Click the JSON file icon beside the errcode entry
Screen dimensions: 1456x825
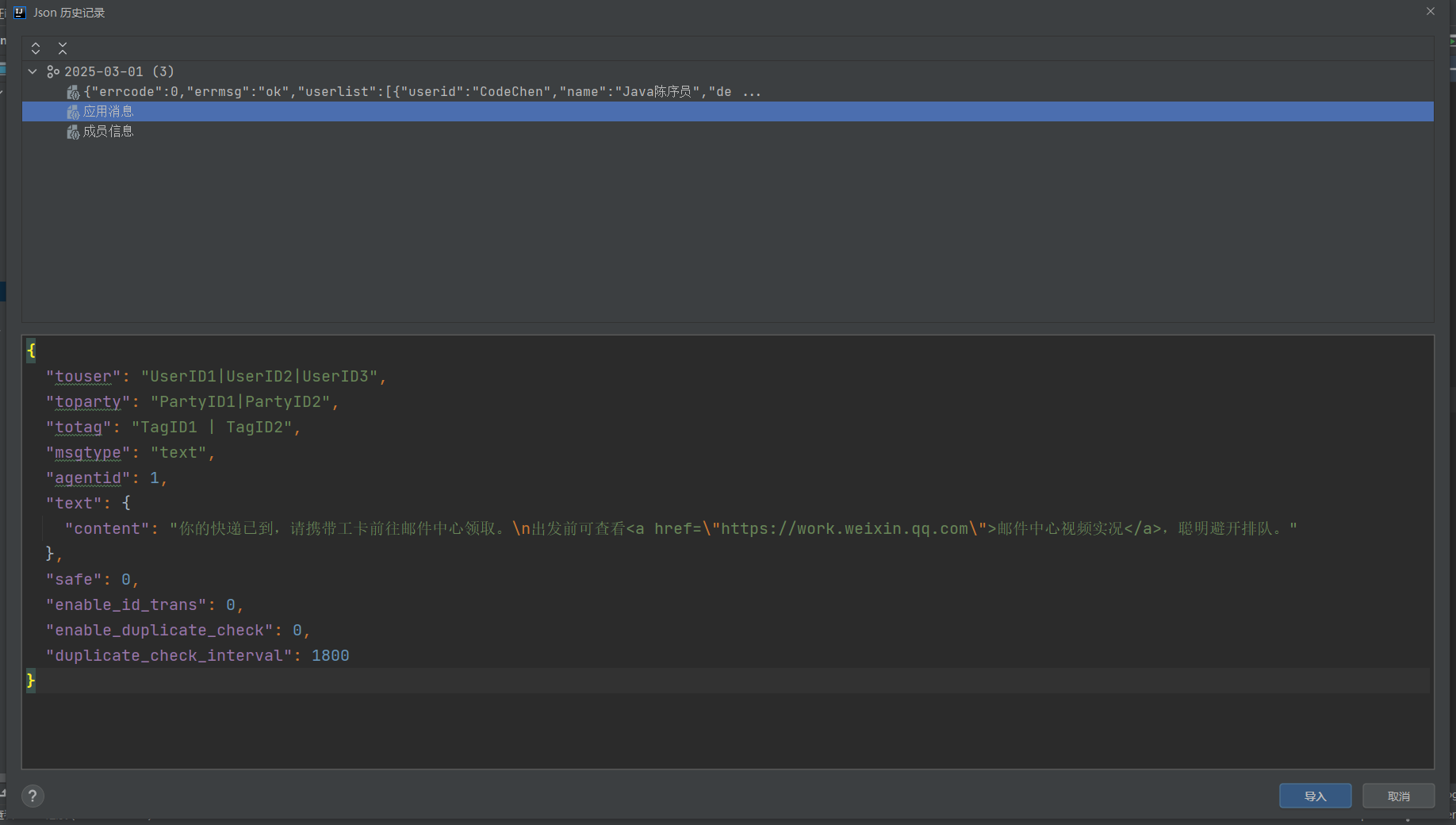click(71, 91)
